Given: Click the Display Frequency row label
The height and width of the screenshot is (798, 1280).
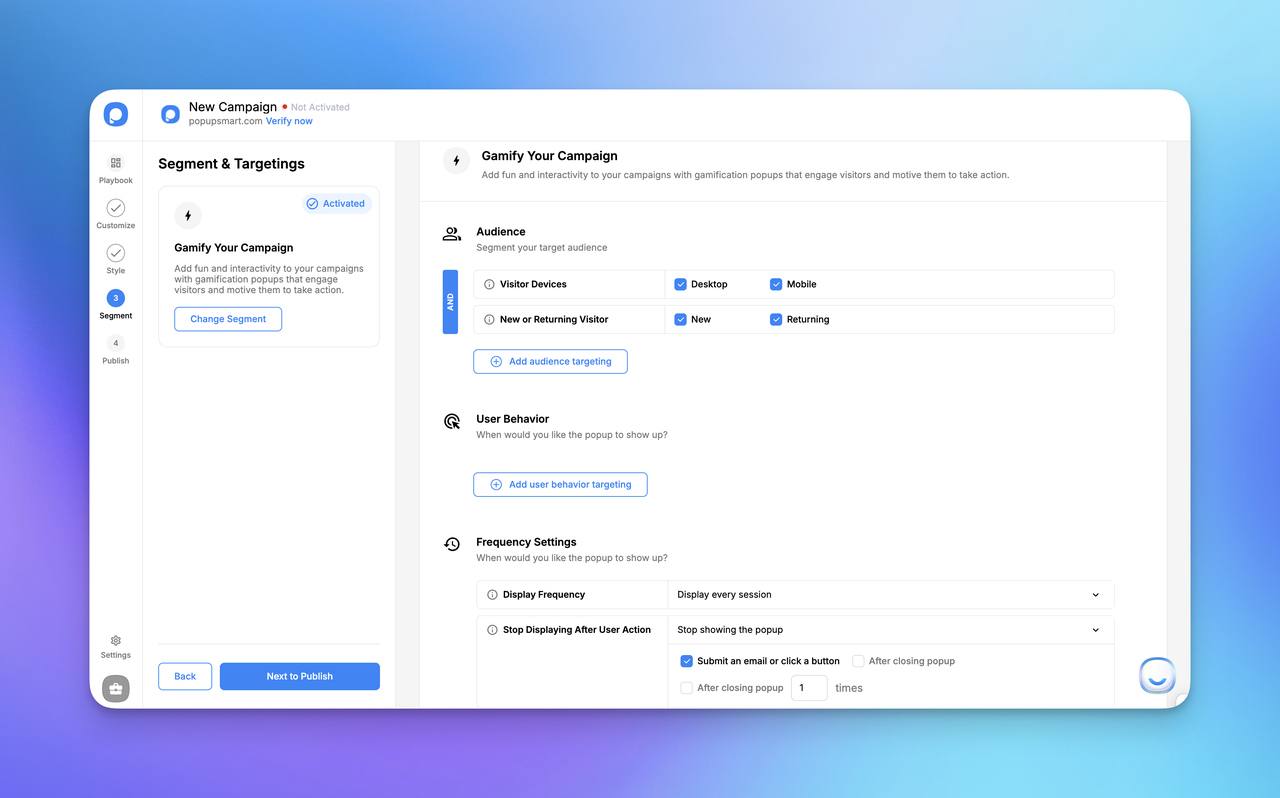Looking at the screenshot, I should coord(544,594).
